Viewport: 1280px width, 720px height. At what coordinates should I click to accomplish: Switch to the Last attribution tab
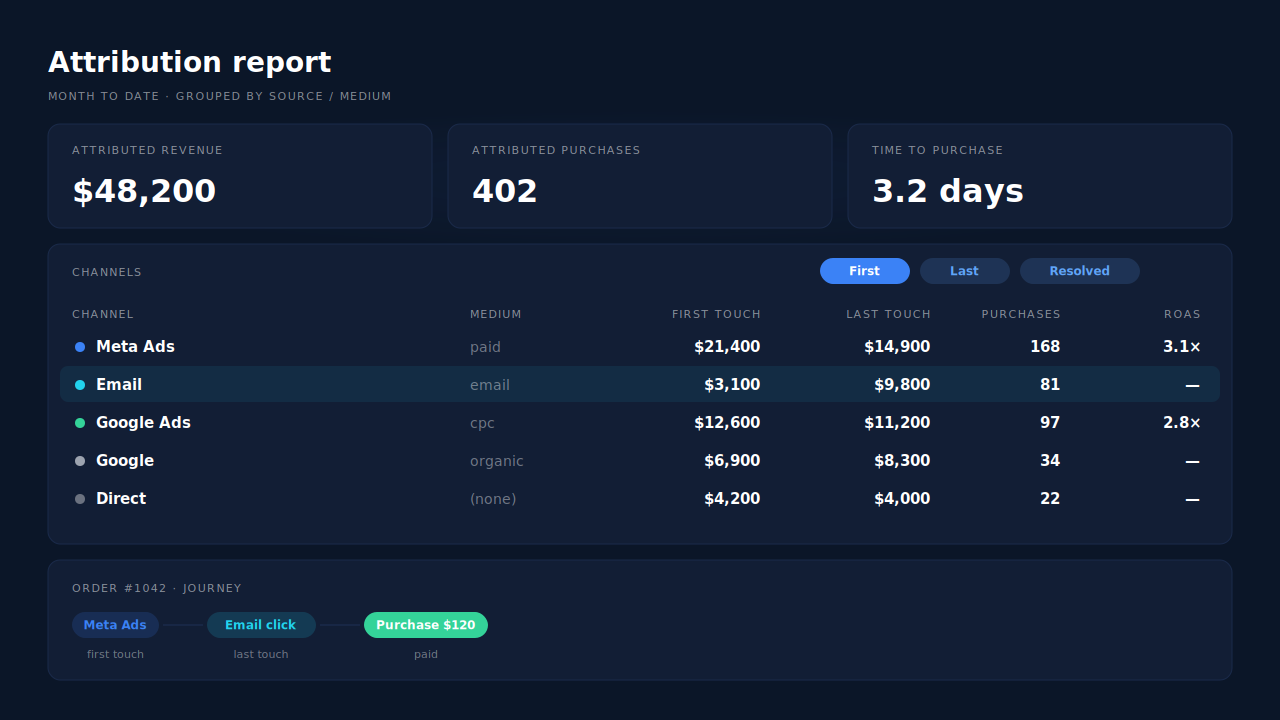click(965, 271)
